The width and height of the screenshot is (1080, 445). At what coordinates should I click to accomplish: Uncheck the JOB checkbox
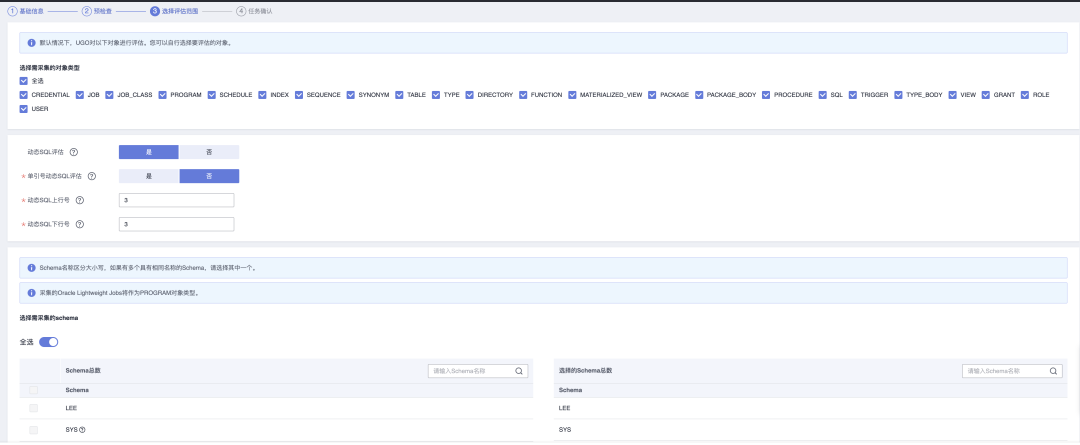pos(80,95)
